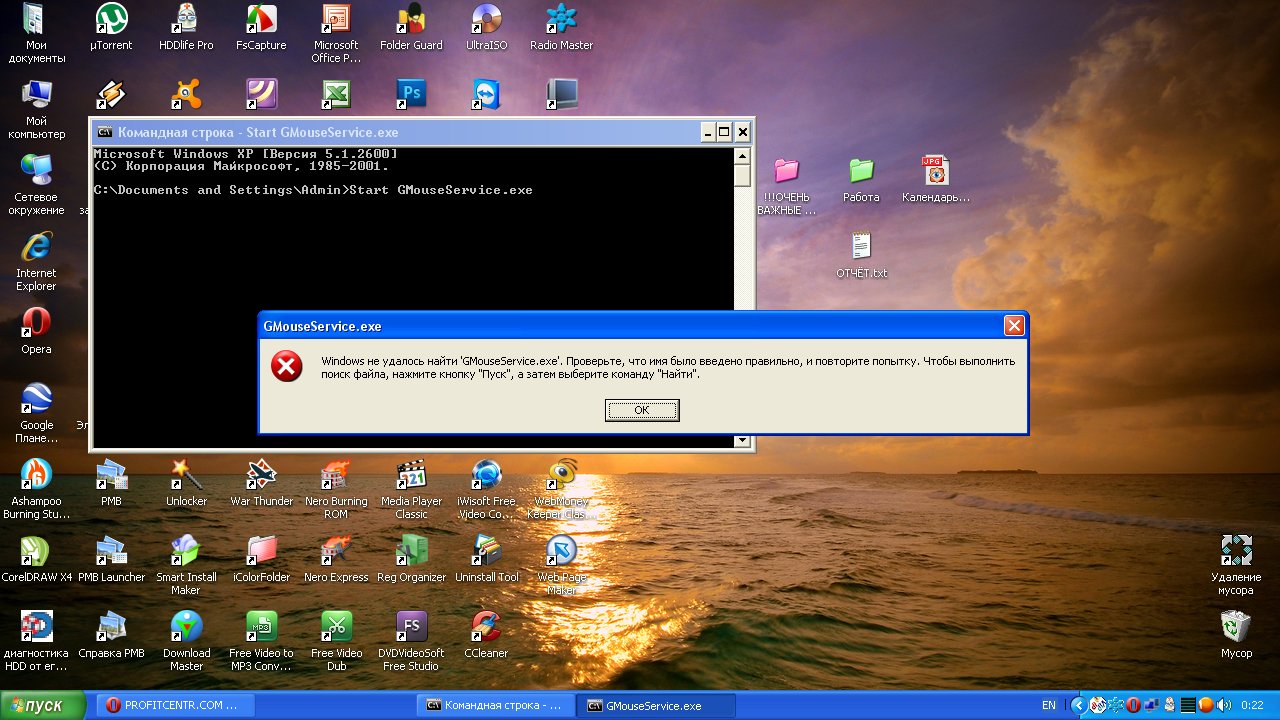Click OK in the GMouseService.exe error dialog
The width and height of the screenshot is (1280, 720).
pos(642,410)
